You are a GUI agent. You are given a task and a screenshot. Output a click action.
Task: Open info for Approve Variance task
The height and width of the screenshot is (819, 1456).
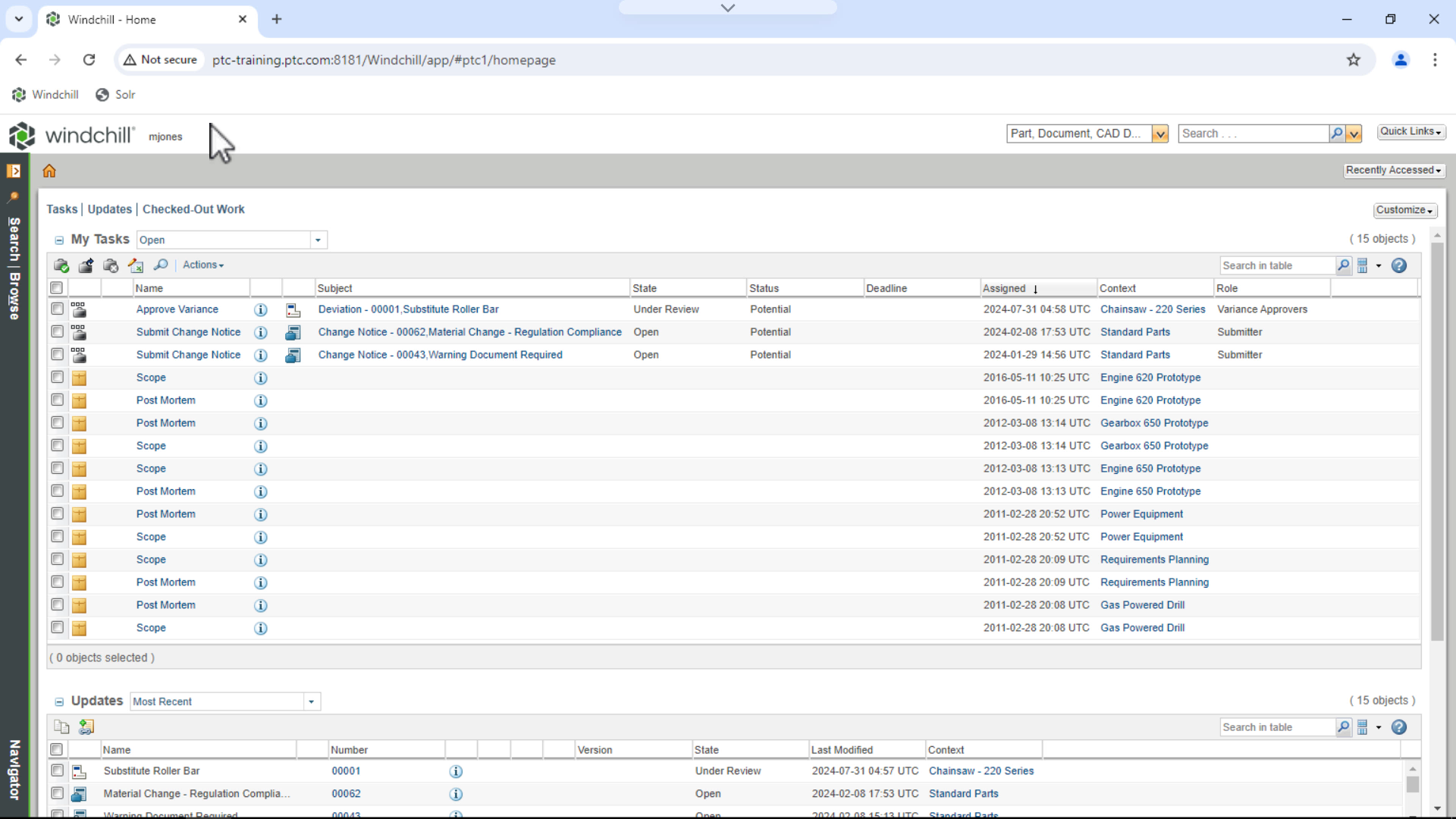click(261, 309)
